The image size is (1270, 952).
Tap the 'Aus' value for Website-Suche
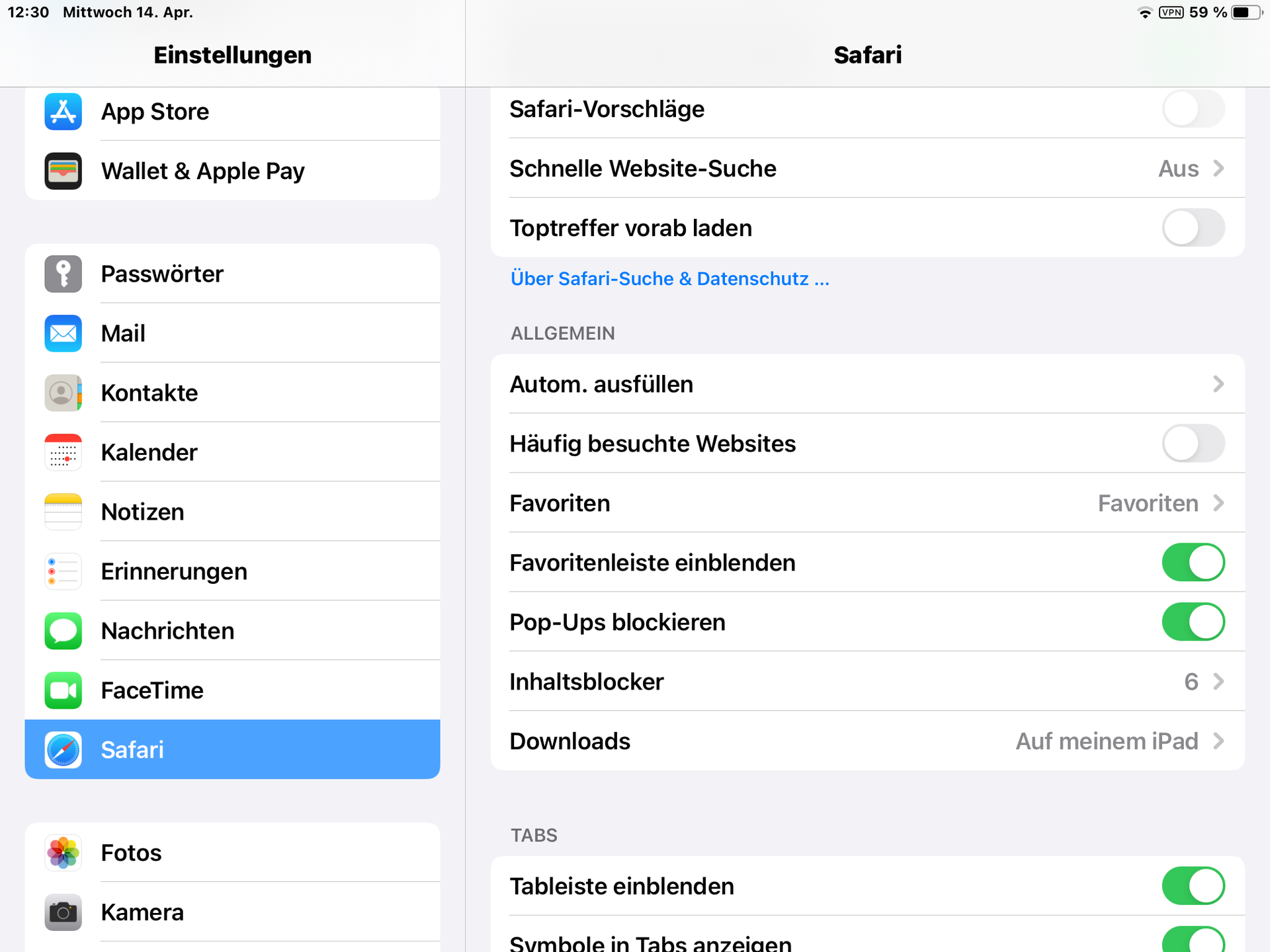click(1178, 169)
